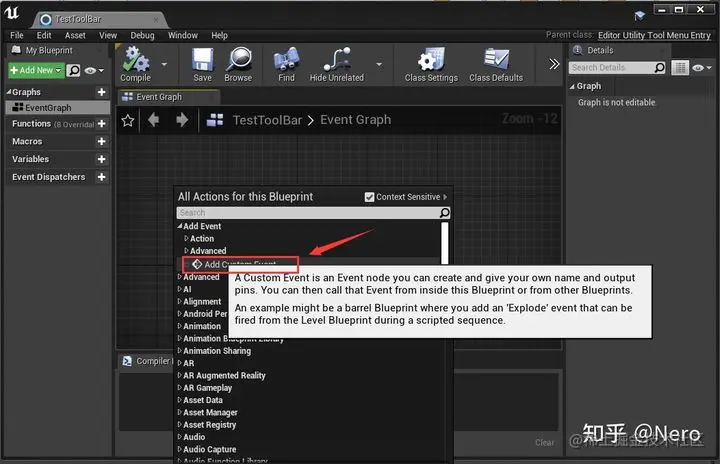Toggle Hide Unrelated in the toolbar
Viewport: 720px width, 464px height.
[337, 64]
